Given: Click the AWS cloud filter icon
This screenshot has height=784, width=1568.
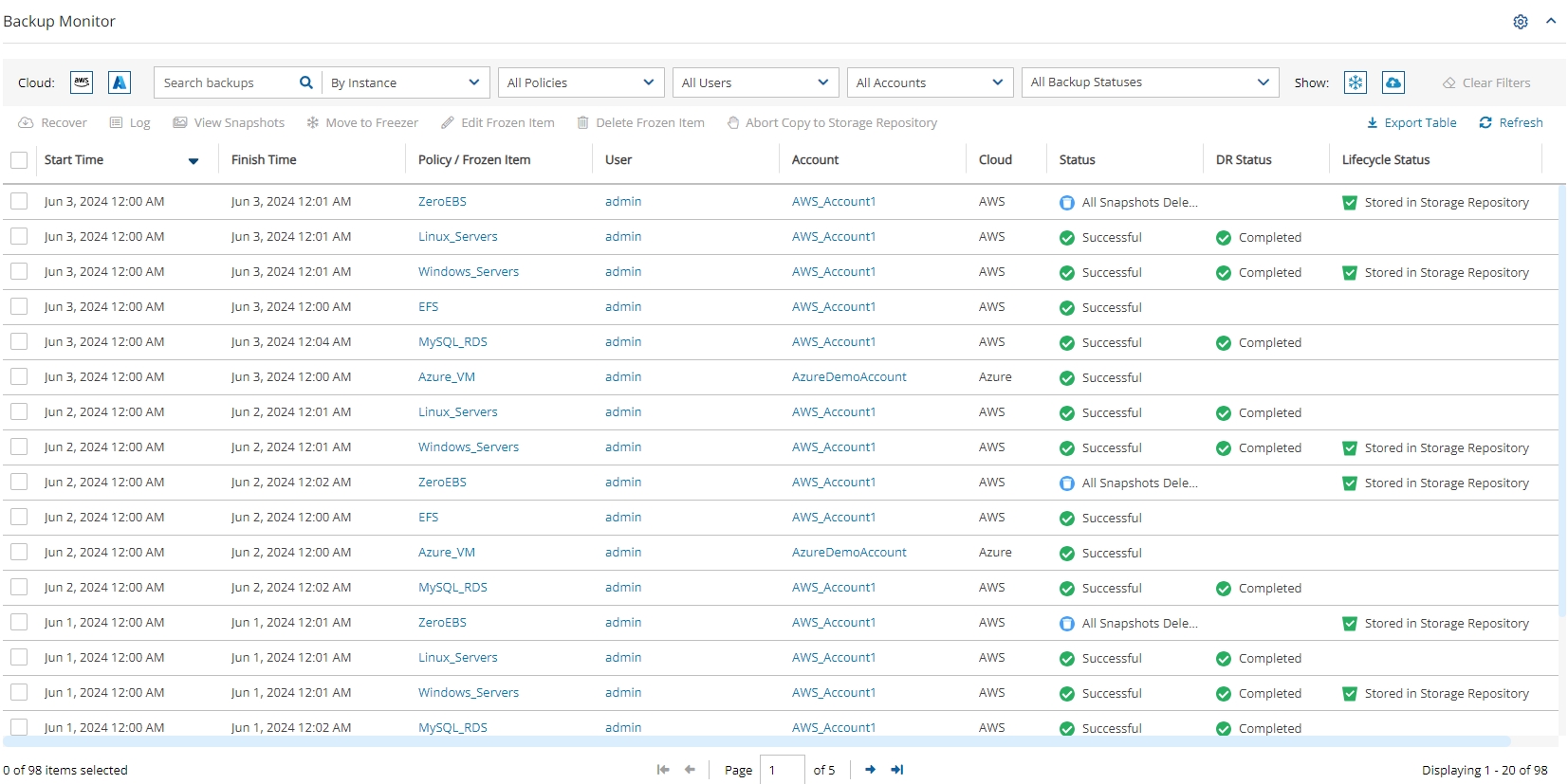Looking at the screenshot, I should coord(82,82).
